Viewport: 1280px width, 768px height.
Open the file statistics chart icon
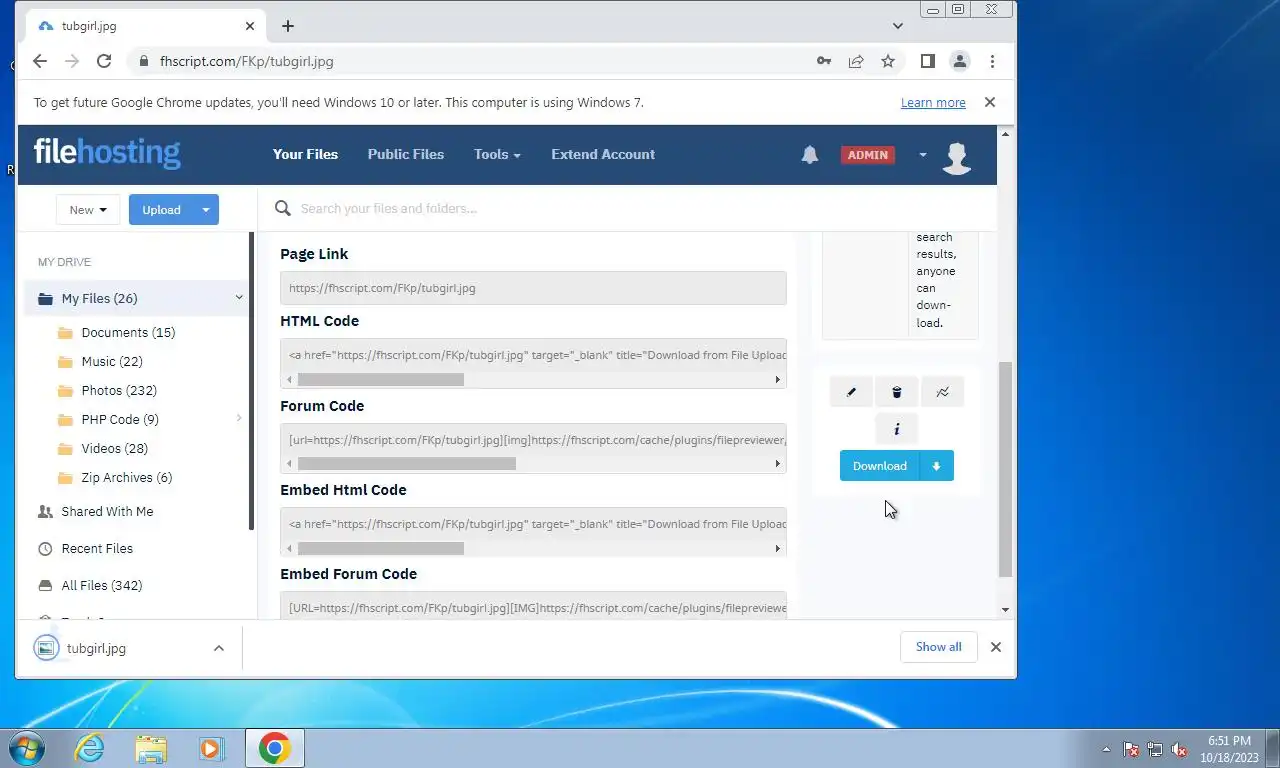point(942,392)
